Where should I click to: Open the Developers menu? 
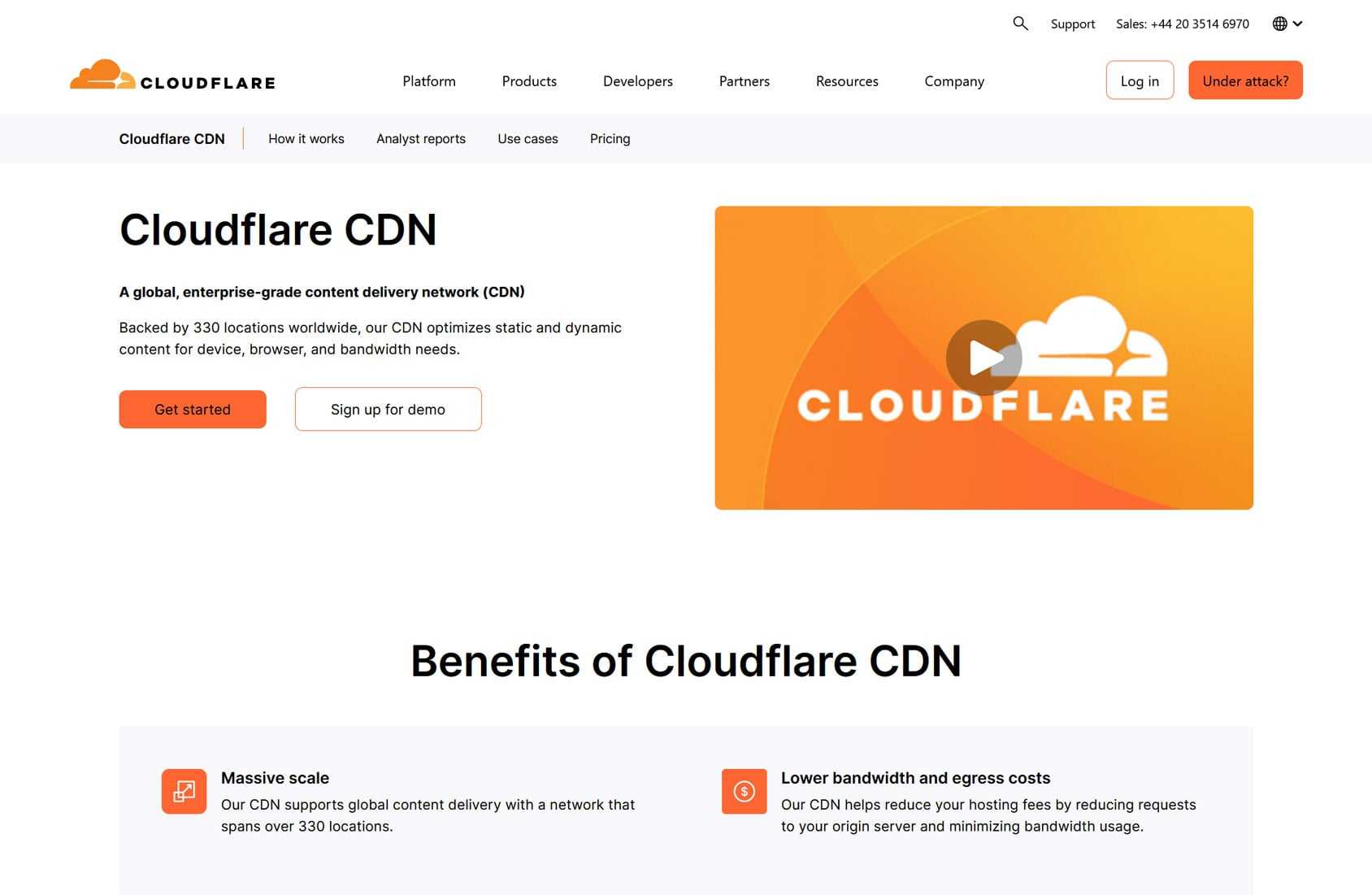pyautogui.click(x=638, y=81)
